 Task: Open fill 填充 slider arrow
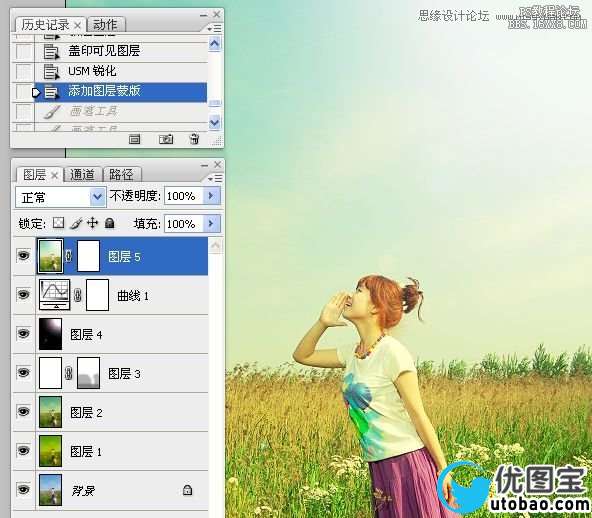click(212, 224)
